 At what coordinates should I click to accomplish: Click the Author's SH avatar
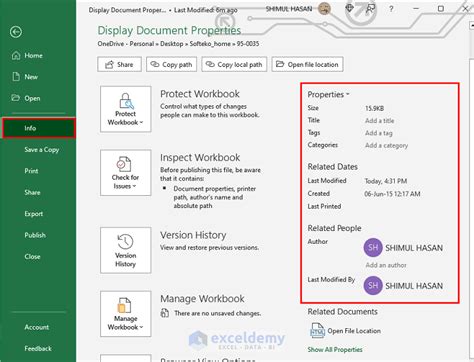tap(373, 248)
